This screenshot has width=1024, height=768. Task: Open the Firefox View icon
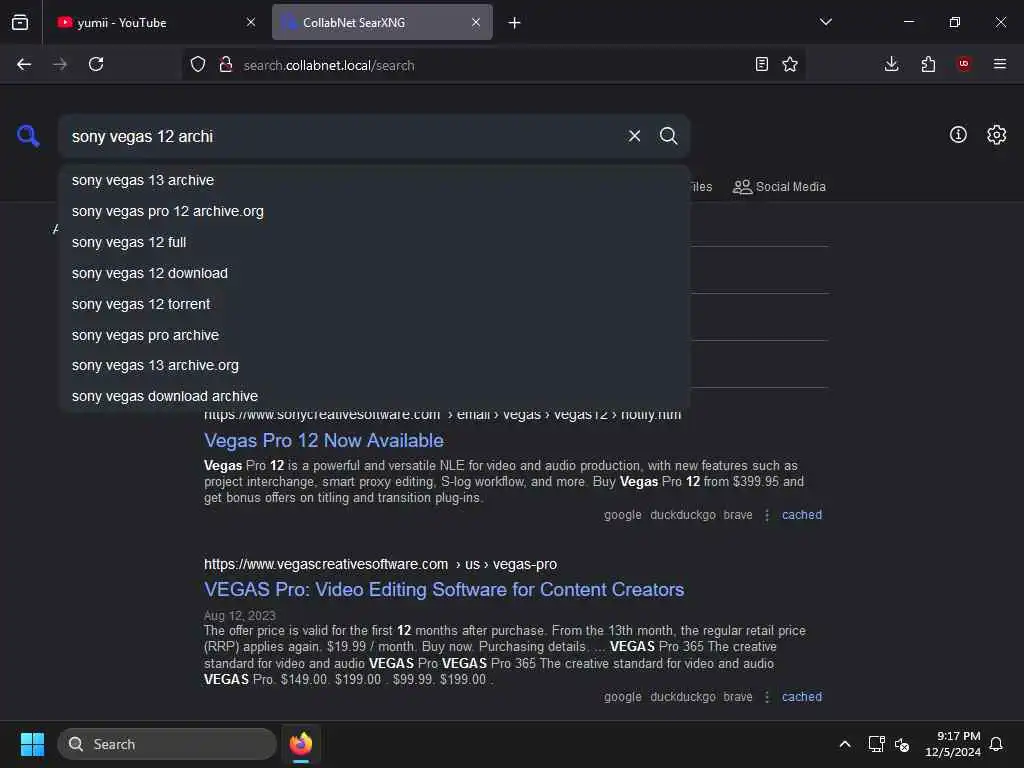pyautogui.click(x=20, y=23)
